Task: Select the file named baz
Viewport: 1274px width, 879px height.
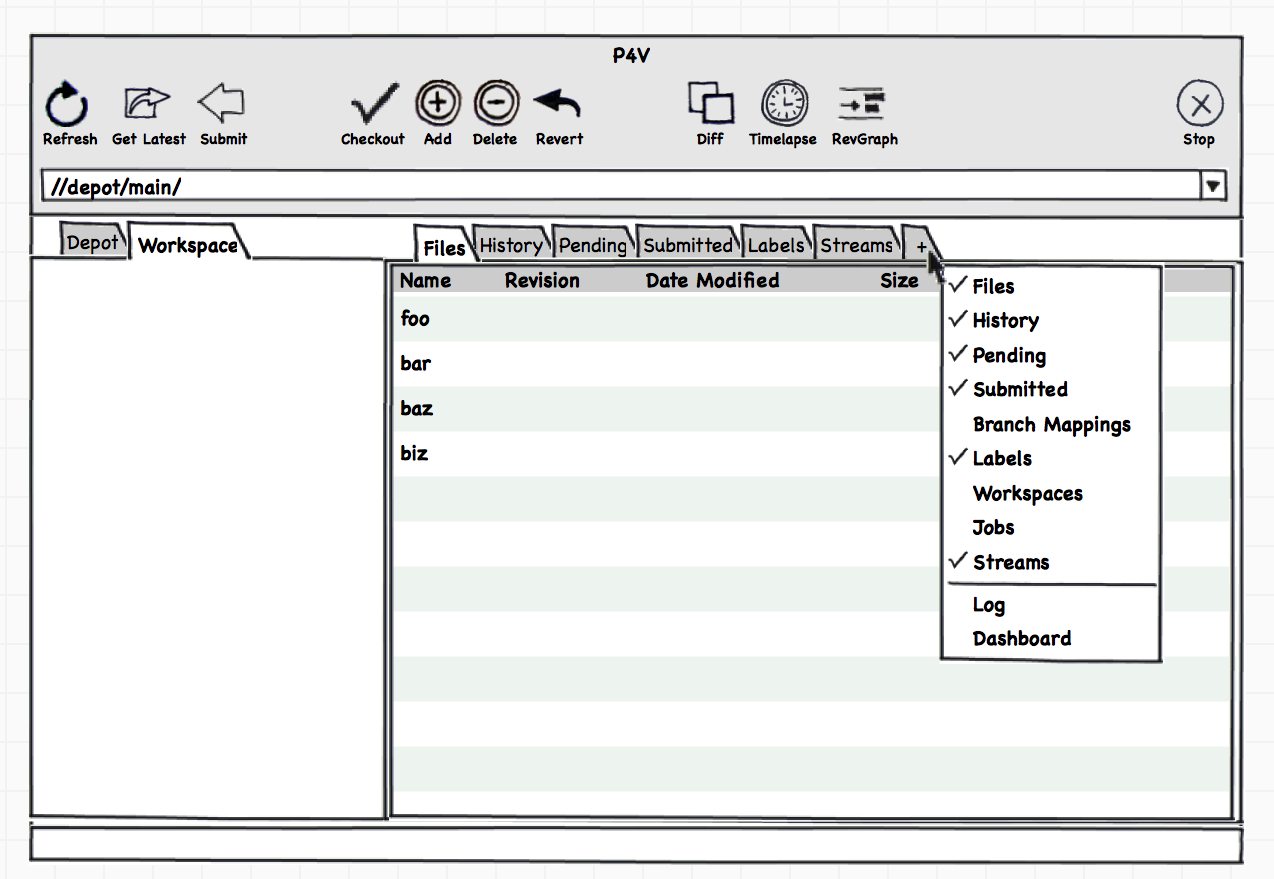Action: [416, 409]
